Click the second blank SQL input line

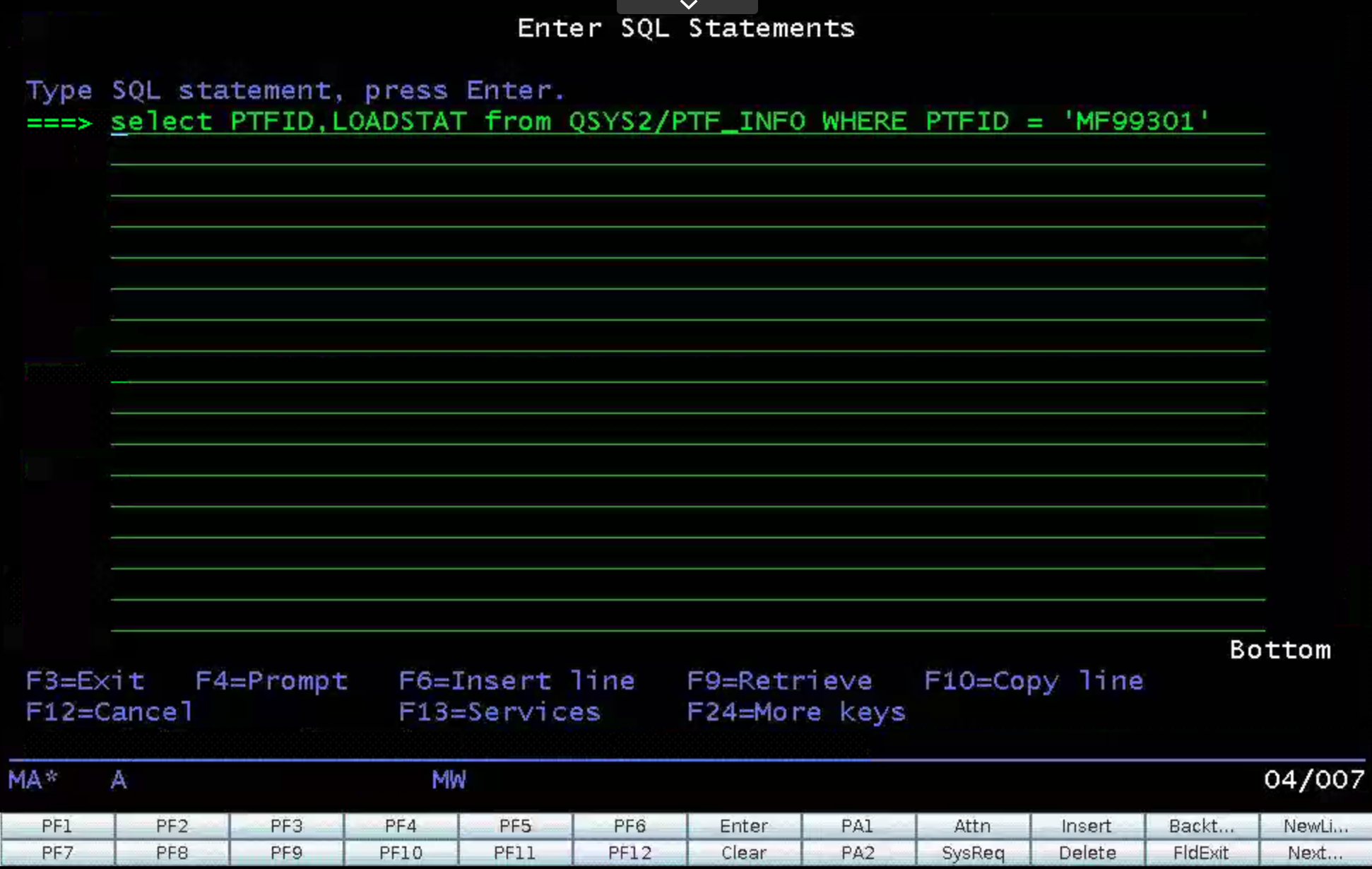[x=687, y=153]
